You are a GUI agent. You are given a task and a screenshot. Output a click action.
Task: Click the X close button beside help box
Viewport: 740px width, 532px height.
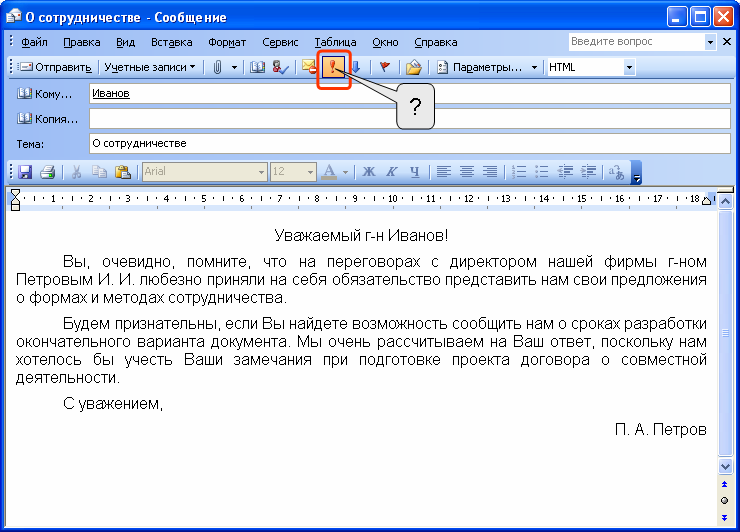click(x=727, y=42)
